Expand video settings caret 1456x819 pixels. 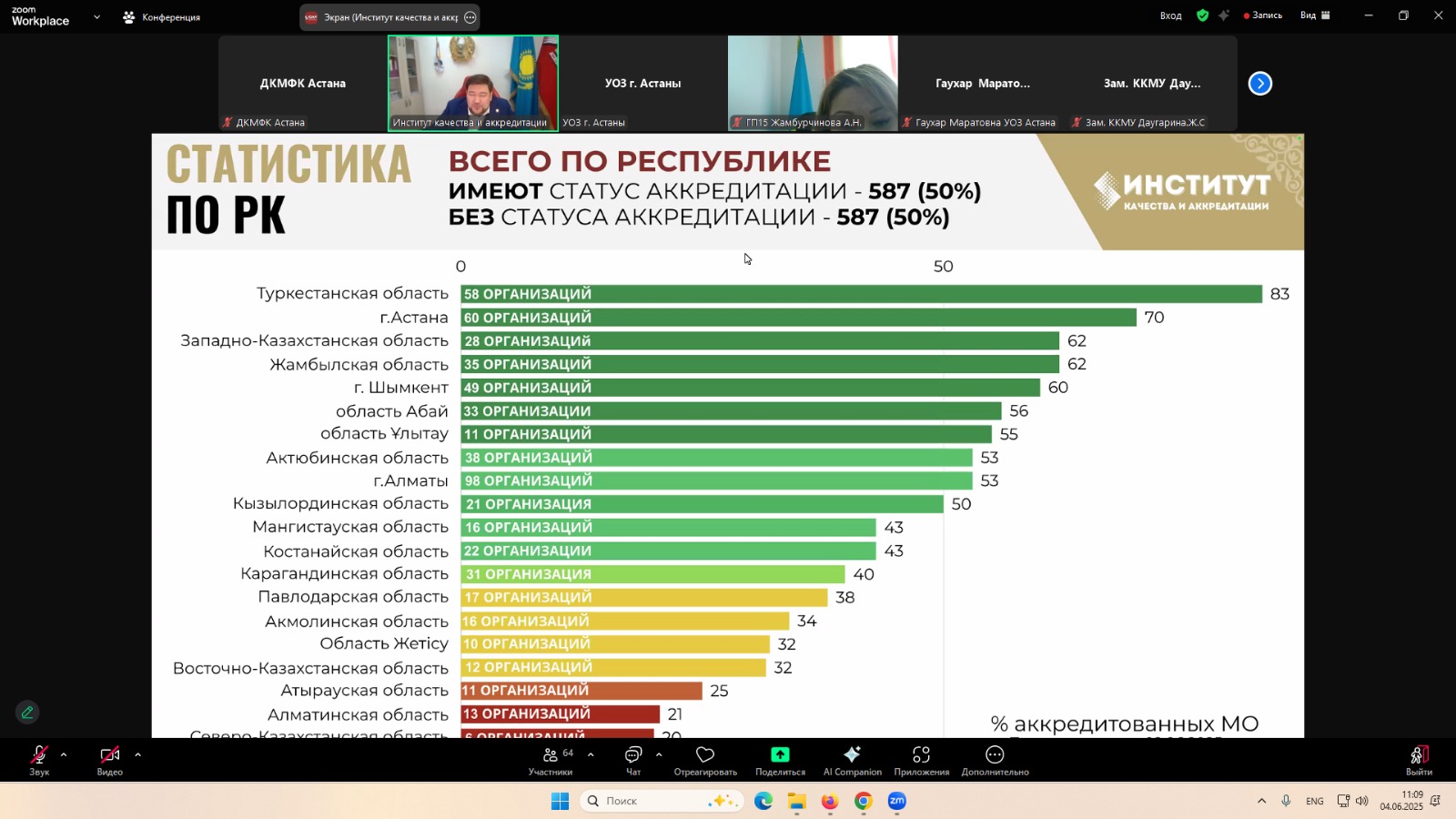[x=137, y=754]
